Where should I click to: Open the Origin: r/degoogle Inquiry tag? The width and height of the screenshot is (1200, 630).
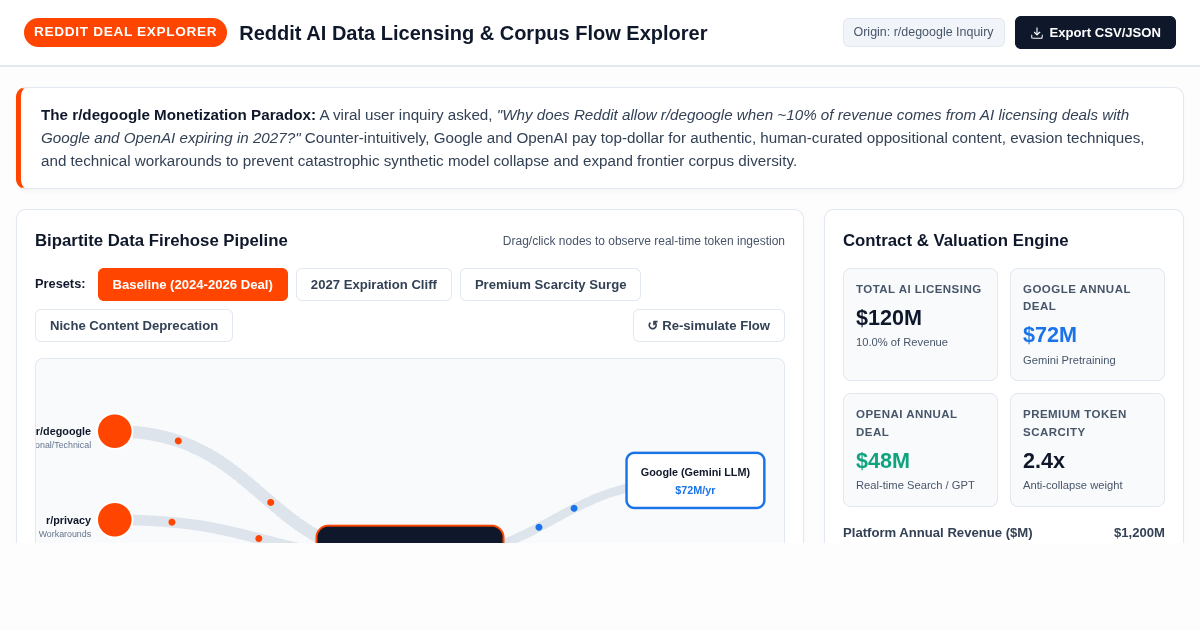tap(923, 32)
